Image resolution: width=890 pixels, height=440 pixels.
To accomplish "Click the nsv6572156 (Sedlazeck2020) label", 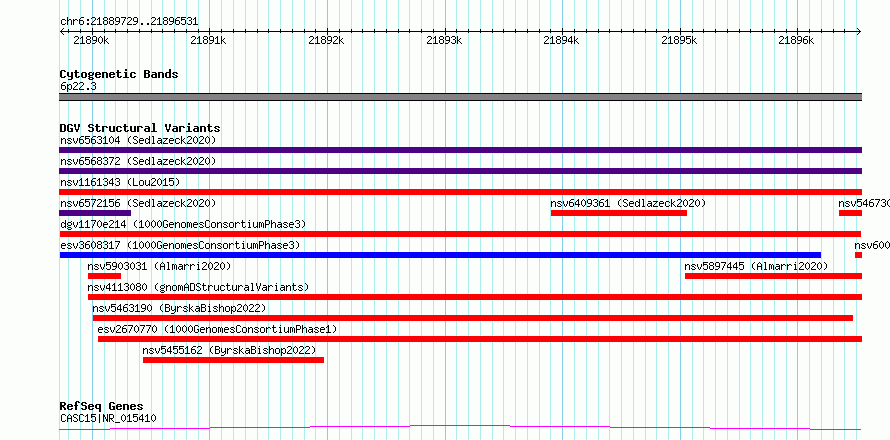I will (x=138, y=203).
